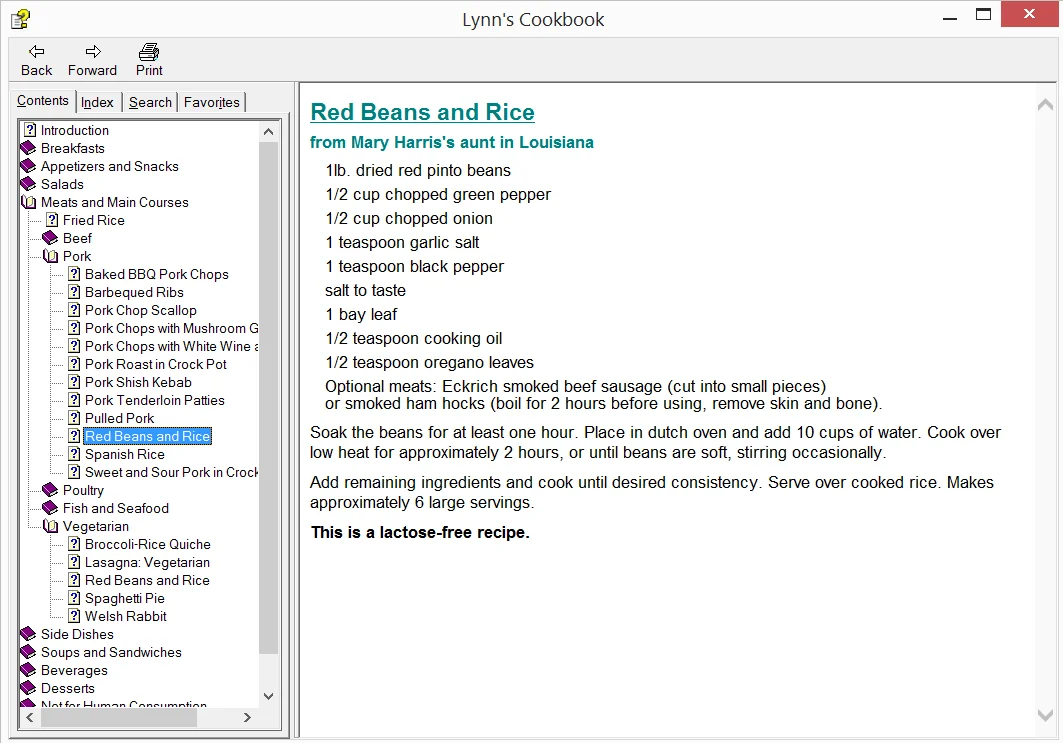This screenshot has height=743, width=1063.
Task: Click the Print printer icon
Action: 149,52
